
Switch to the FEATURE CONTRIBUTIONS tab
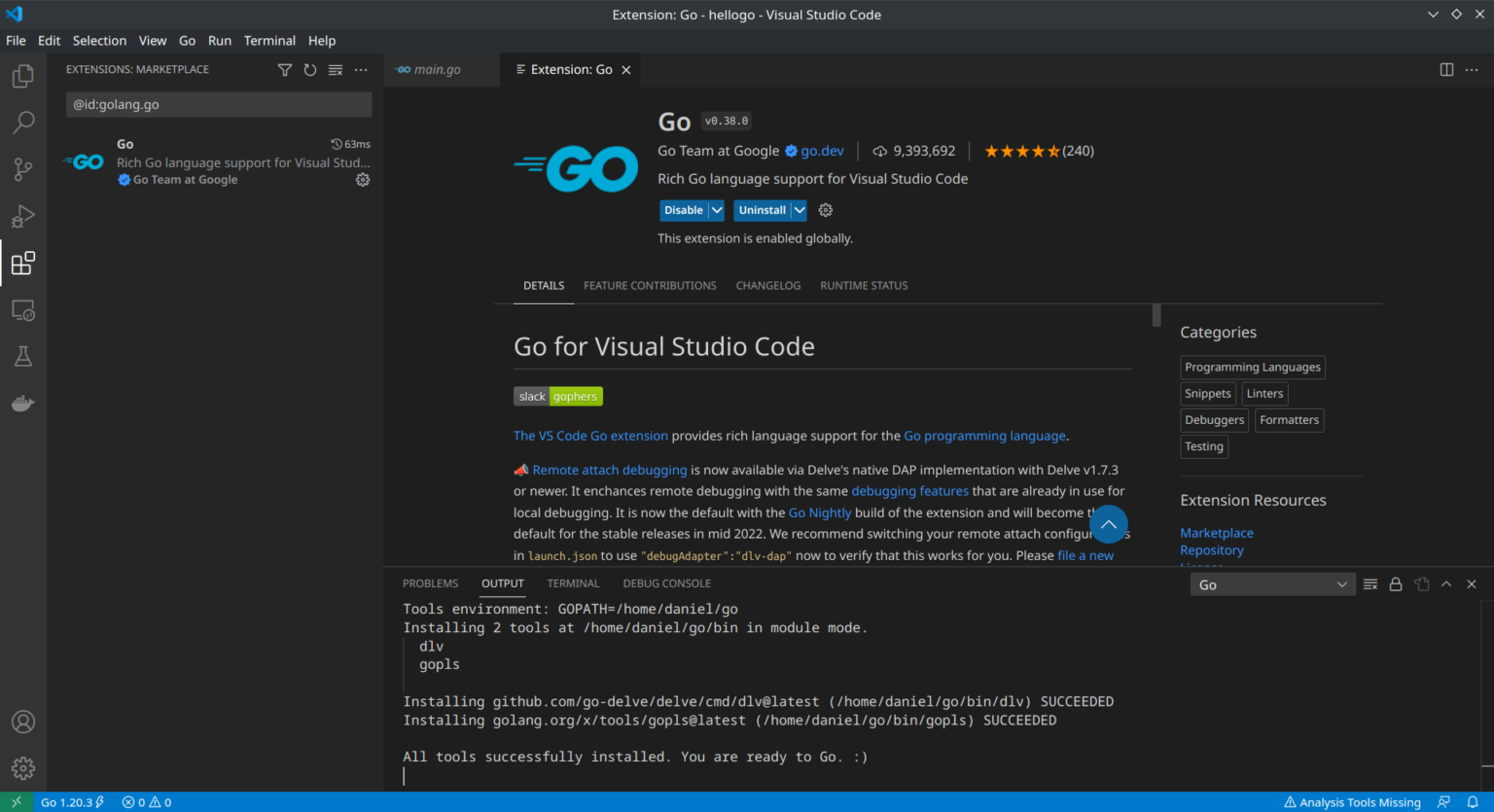coord(649,285)
